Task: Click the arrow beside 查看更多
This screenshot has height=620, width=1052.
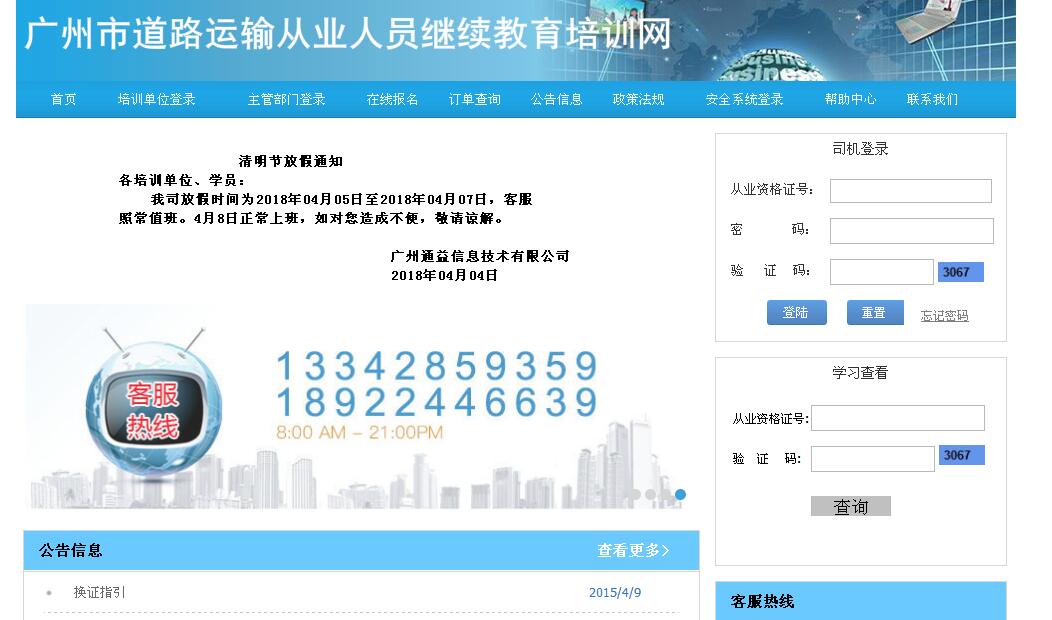Action: click(x=667, y=550)
